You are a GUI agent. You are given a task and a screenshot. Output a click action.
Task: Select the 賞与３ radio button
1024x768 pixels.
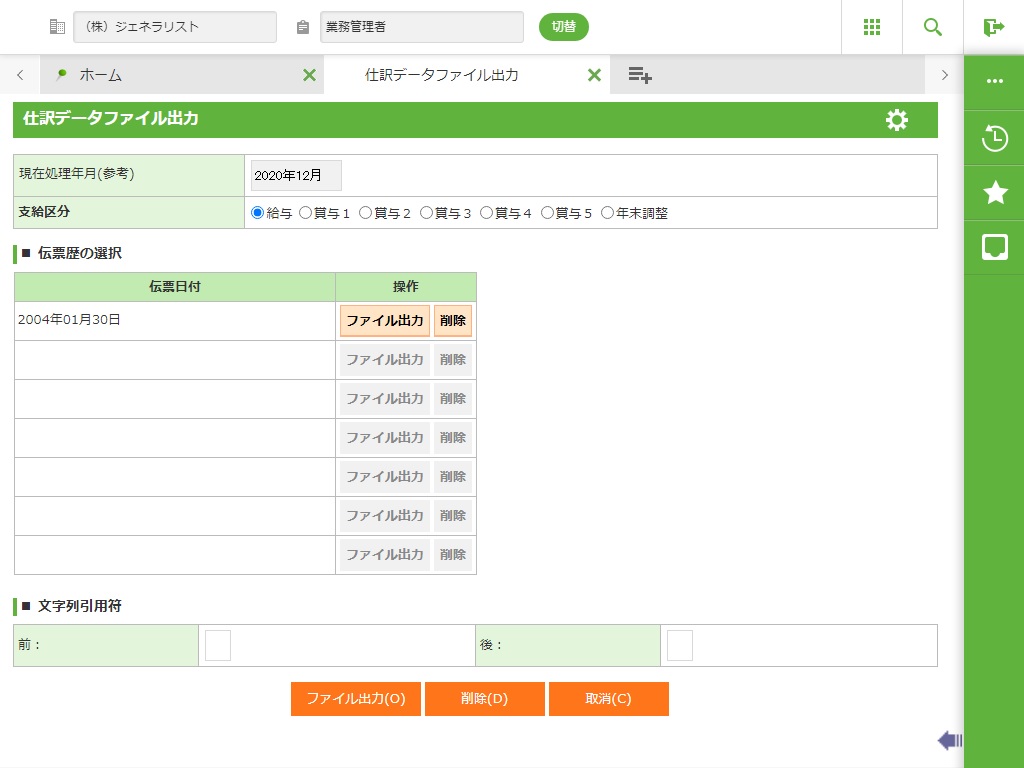[x=427, y=213]
